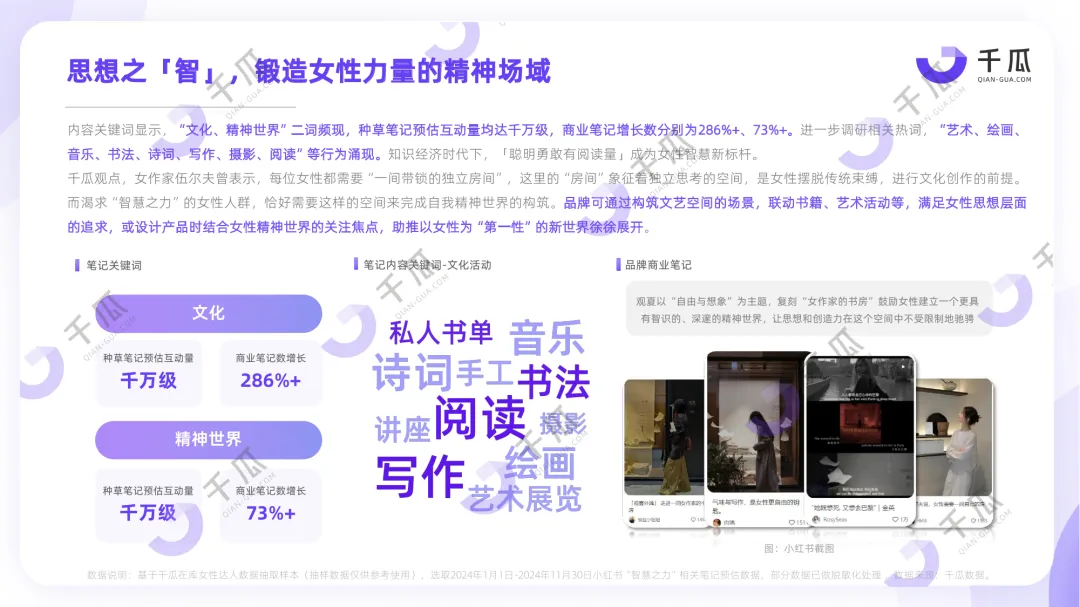Click the 千瓜 logo icon
The width and height of the screenshot is (1080, 607).
point(941,65)
